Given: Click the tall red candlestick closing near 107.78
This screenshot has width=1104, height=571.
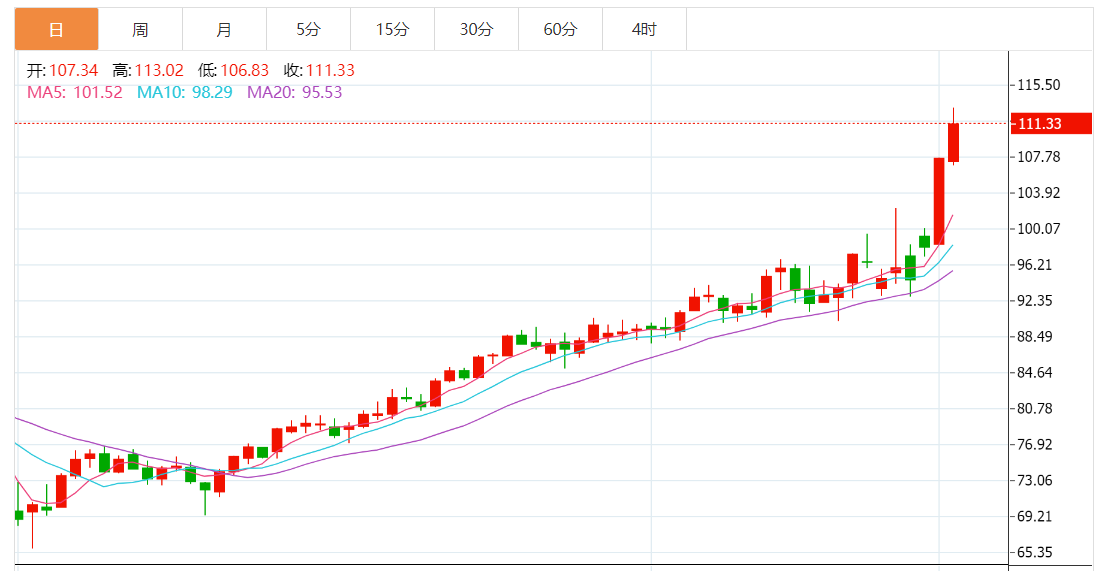Looking at the screenshot, I should click(x=939, y=201).
